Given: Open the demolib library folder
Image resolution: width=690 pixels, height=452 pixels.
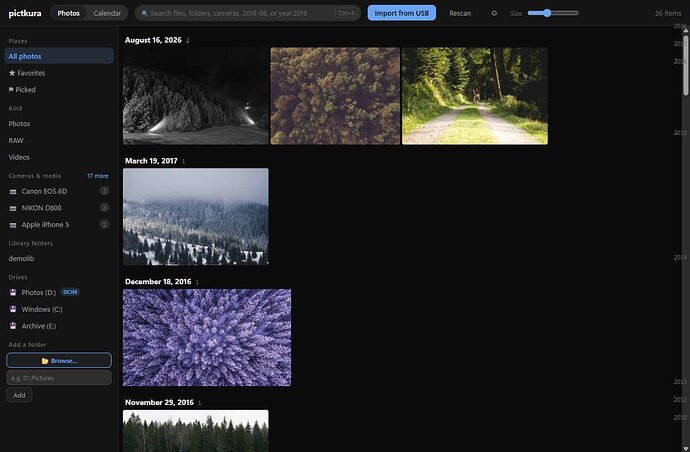Looking at the screenshot, I should click(x=59, y=258).
